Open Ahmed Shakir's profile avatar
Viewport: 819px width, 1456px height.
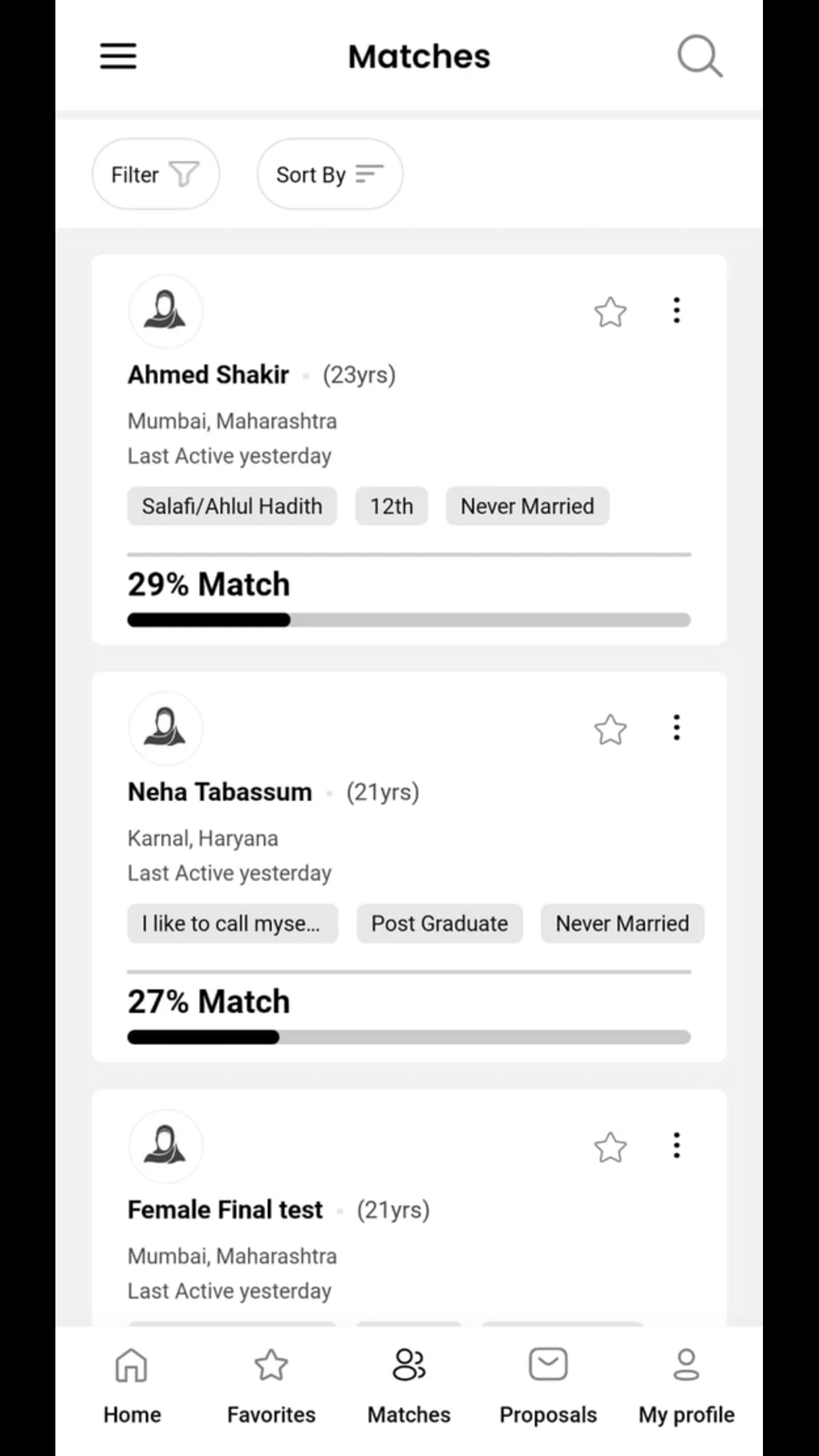[x=166, y=311]
